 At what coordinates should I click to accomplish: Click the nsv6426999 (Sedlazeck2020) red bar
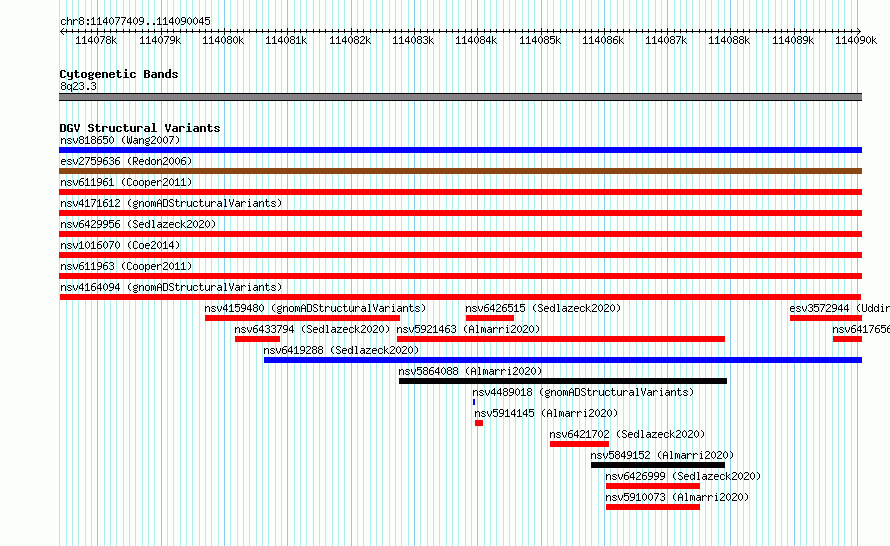[653, 486]
